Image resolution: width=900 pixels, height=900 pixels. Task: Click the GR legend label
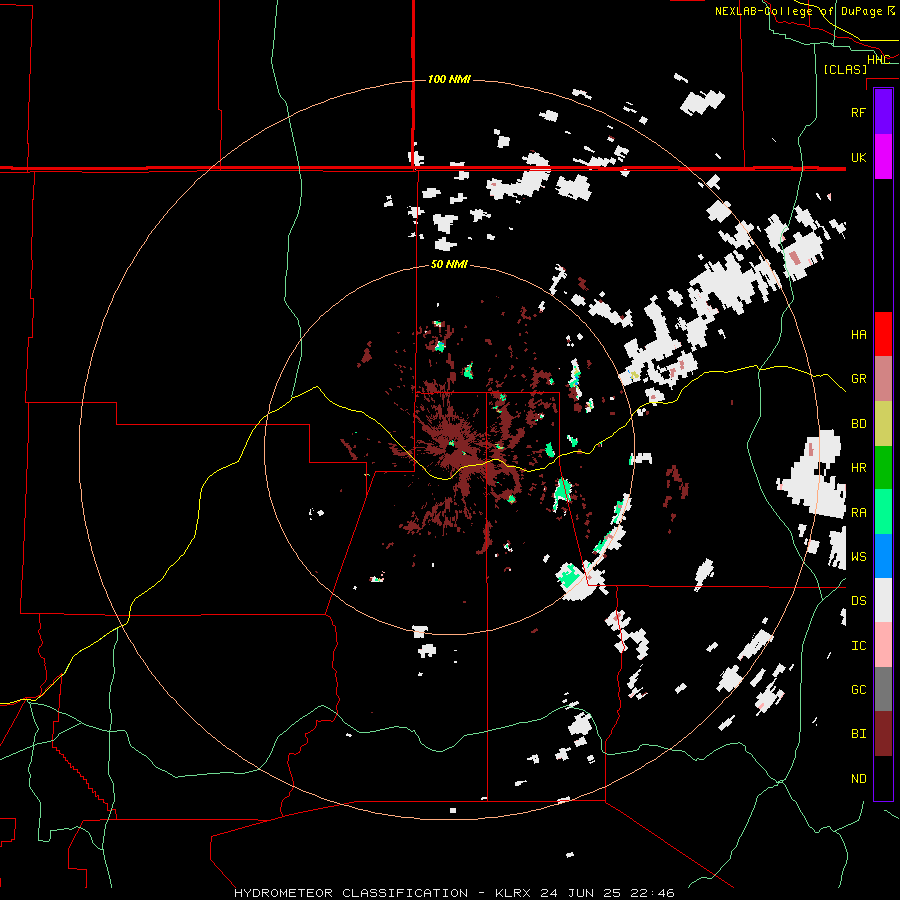pyautogui.click(x=858, y=379)
